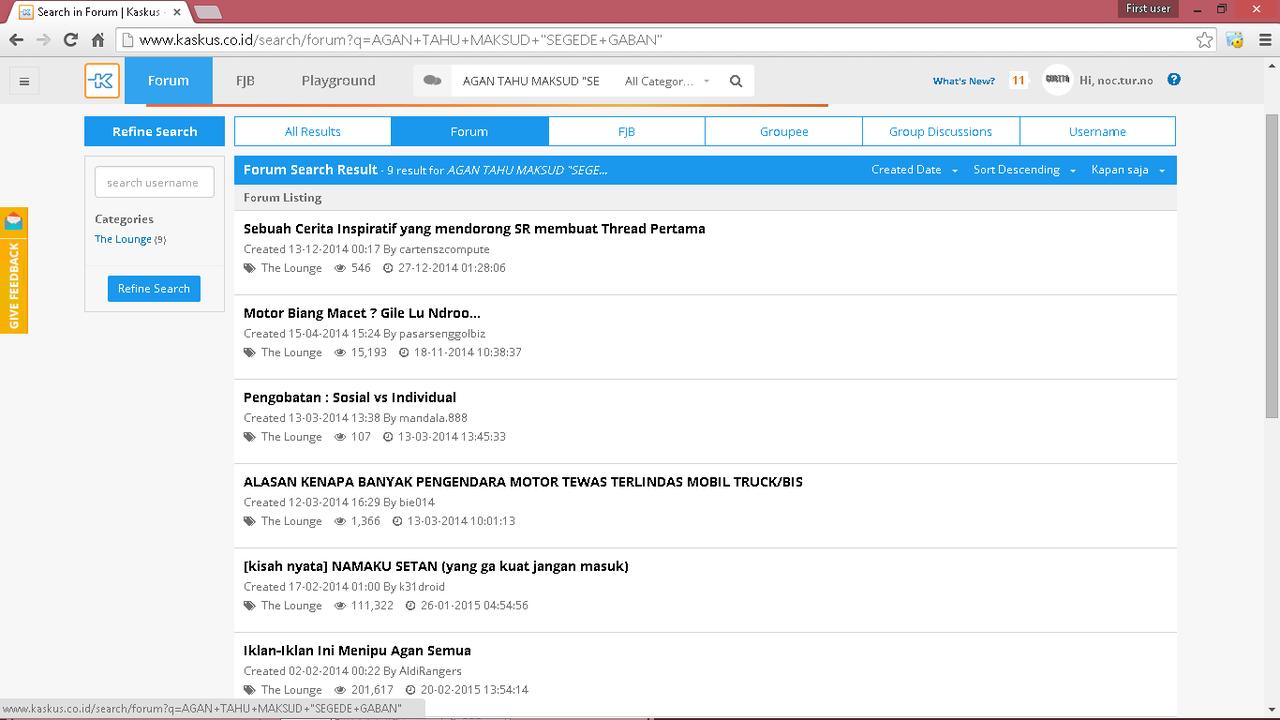
Task: Click author k31droid
Action: (422, 587)
